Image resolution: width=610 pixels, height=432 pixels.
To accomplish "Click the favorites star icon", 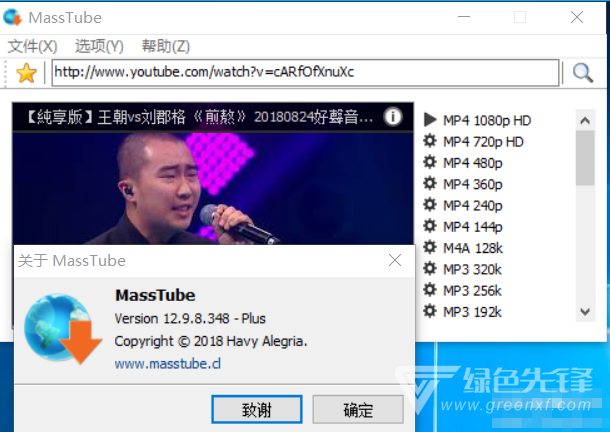I will click(26, 73).
